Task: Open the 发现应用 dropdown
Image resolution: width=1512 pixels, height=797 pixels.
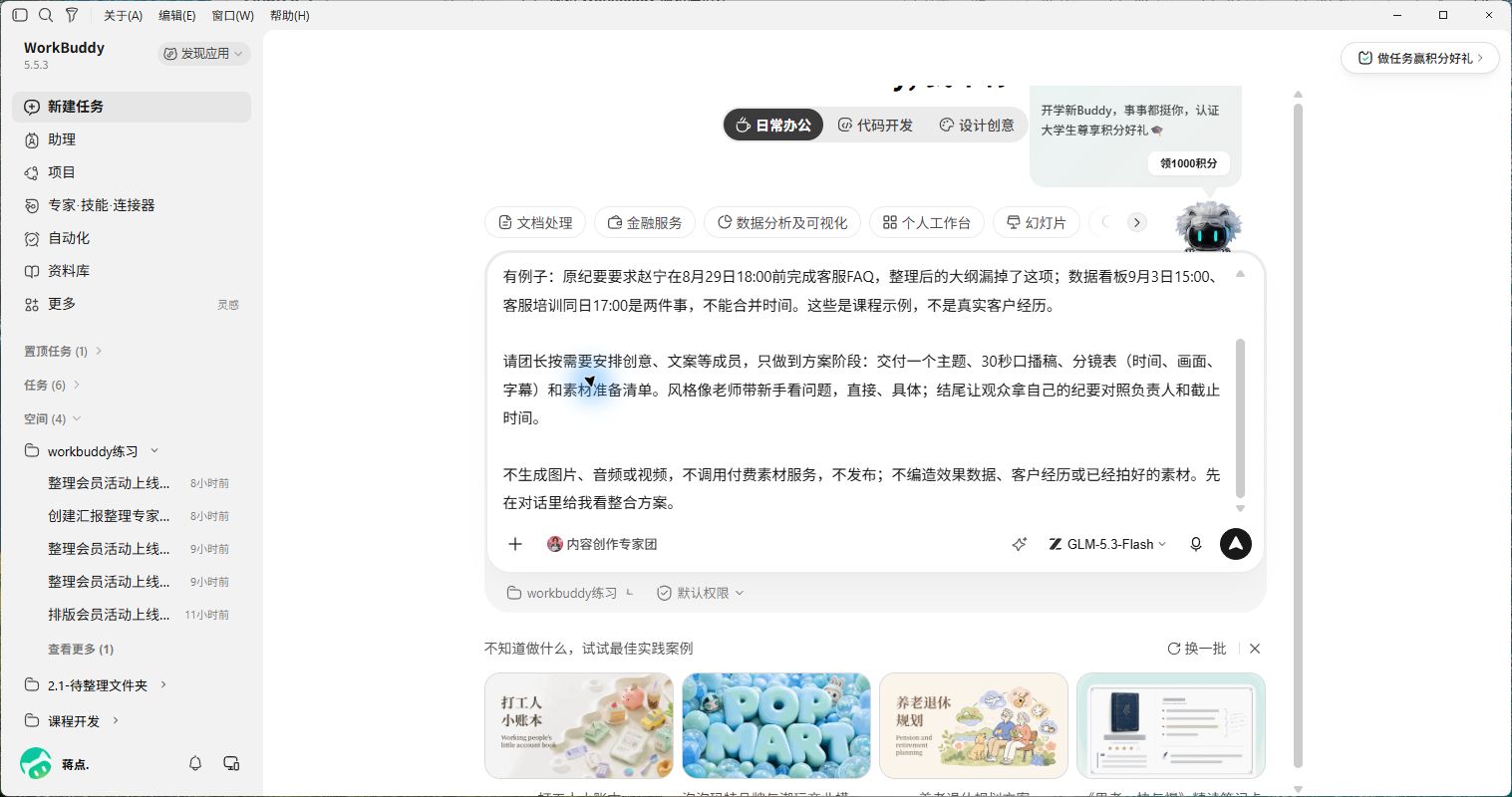Action: click(x=203, y=54)
